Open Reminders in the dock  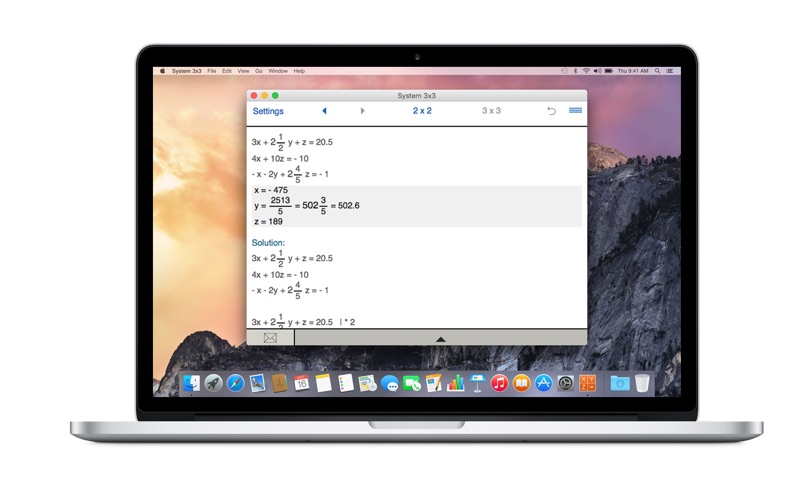pos(345,383)
